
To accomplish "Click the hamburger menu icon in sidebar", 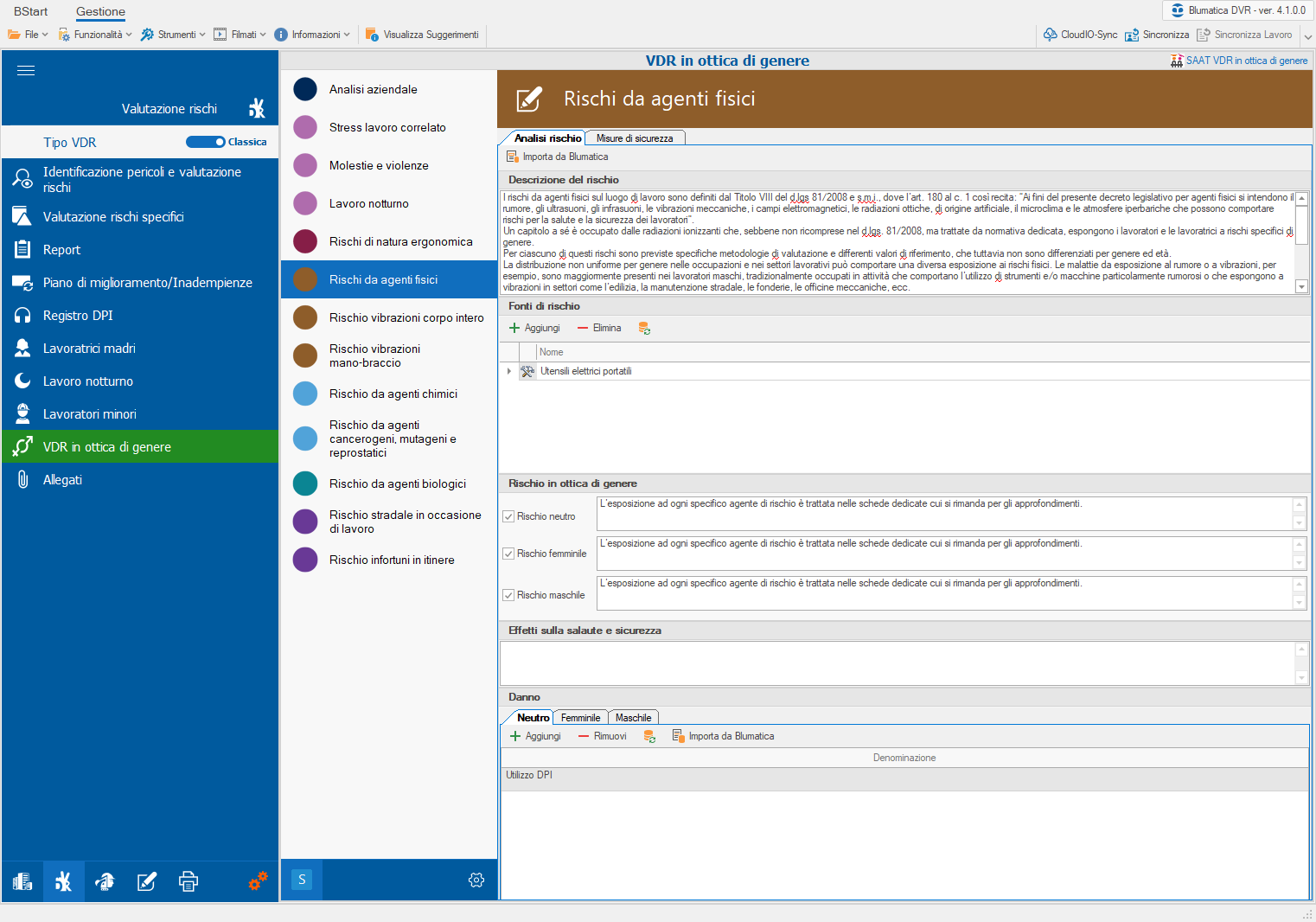I will tap(26, 71).
